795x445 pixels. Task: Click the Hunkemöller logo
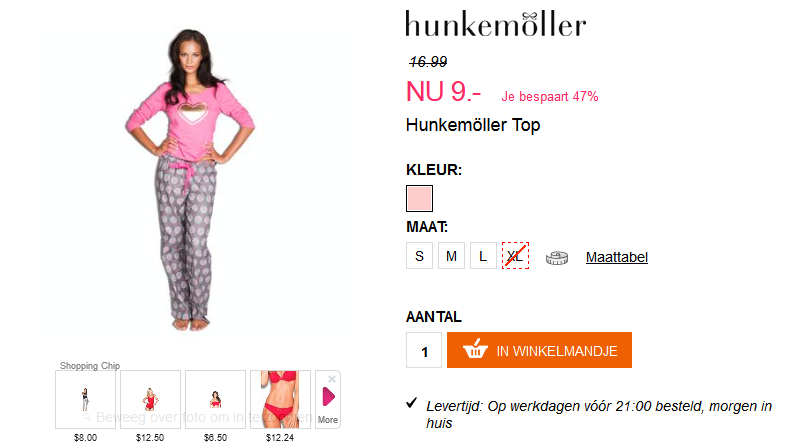coord(495,24)
